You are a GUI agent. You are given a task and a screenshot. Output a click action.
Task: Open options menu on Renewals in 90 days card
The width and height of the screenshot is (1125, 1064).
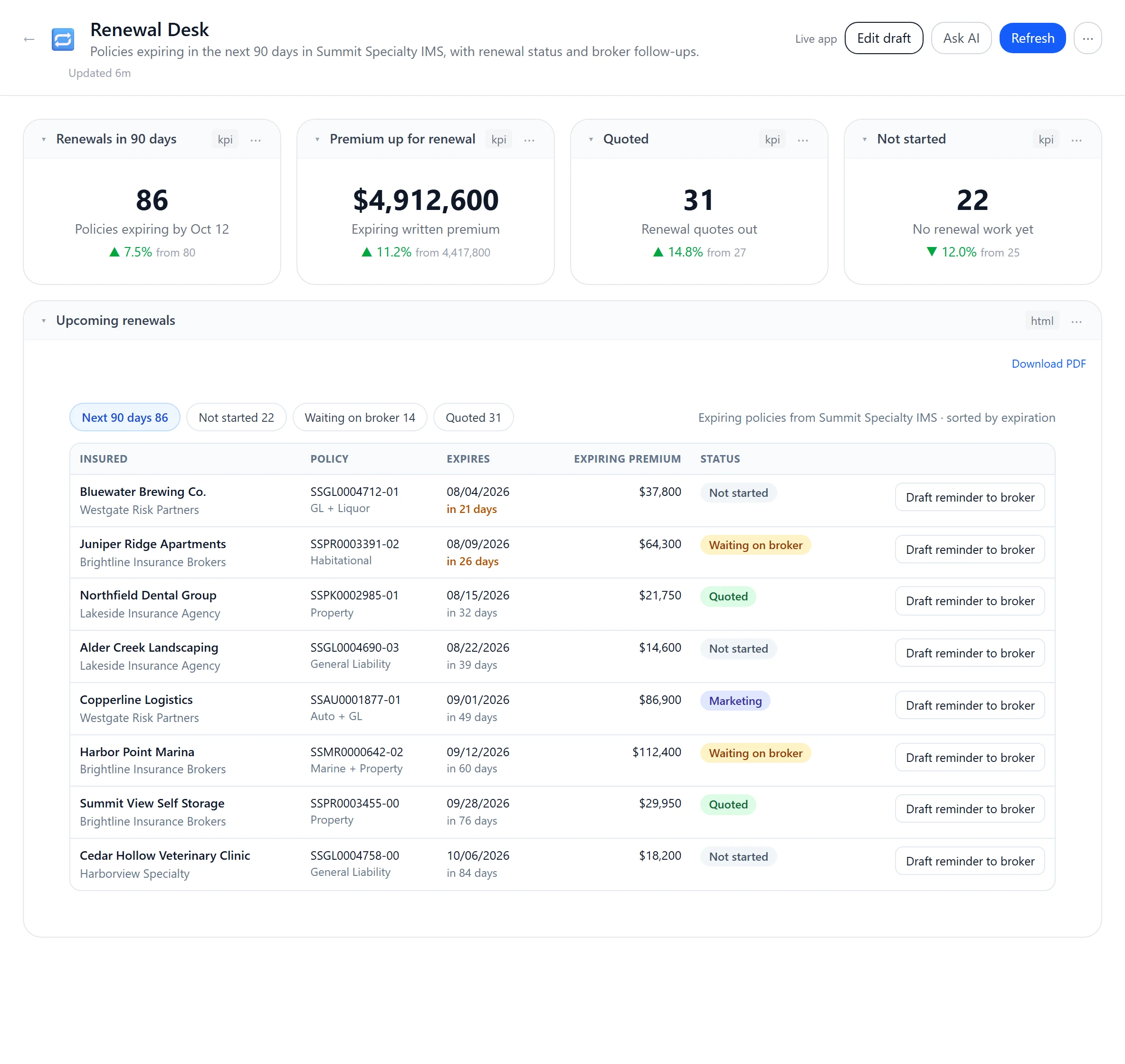(x=255, y=140)
